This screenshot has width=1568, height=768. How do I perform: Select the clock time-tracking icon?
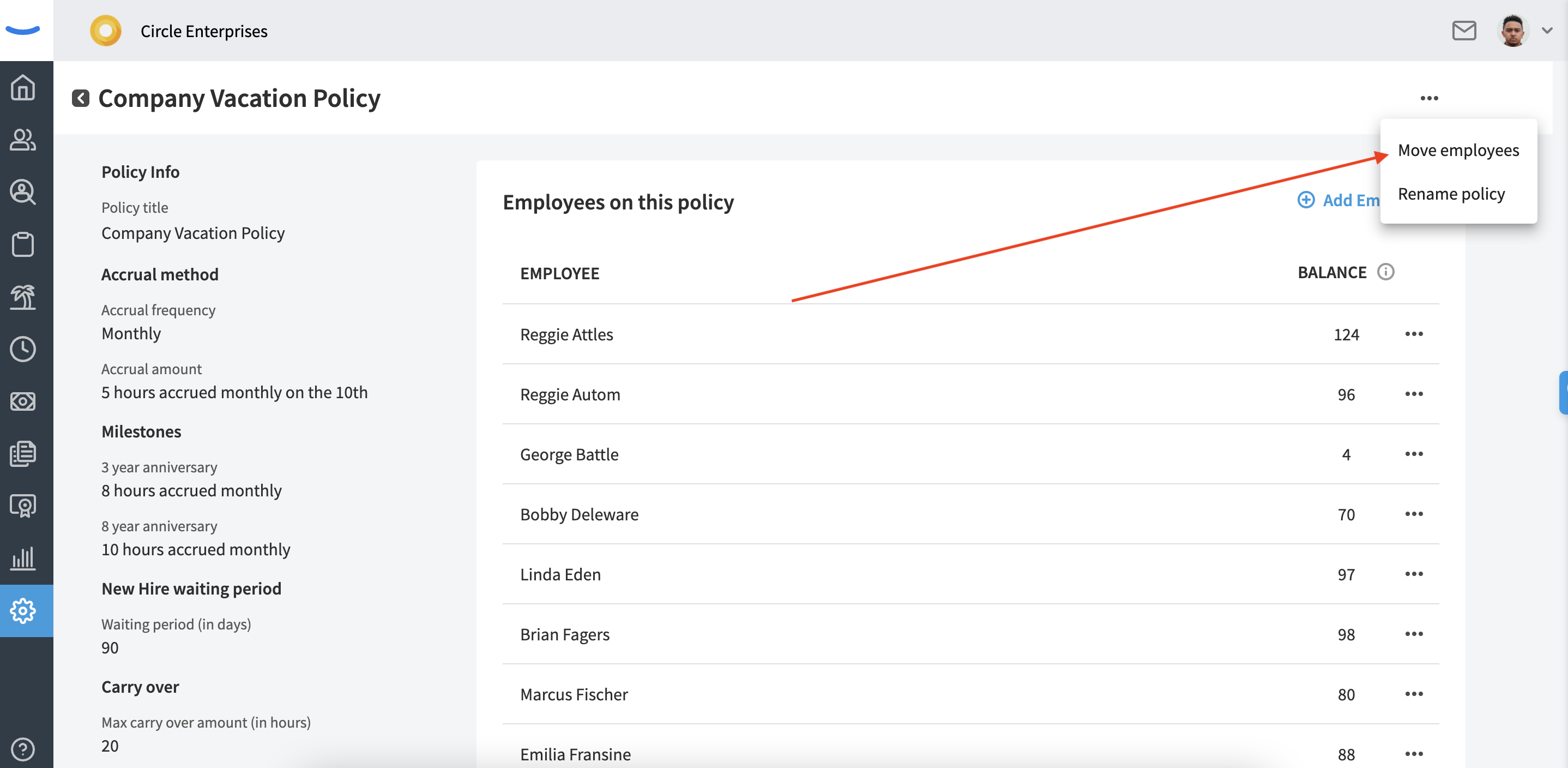[x=23, y=349]
